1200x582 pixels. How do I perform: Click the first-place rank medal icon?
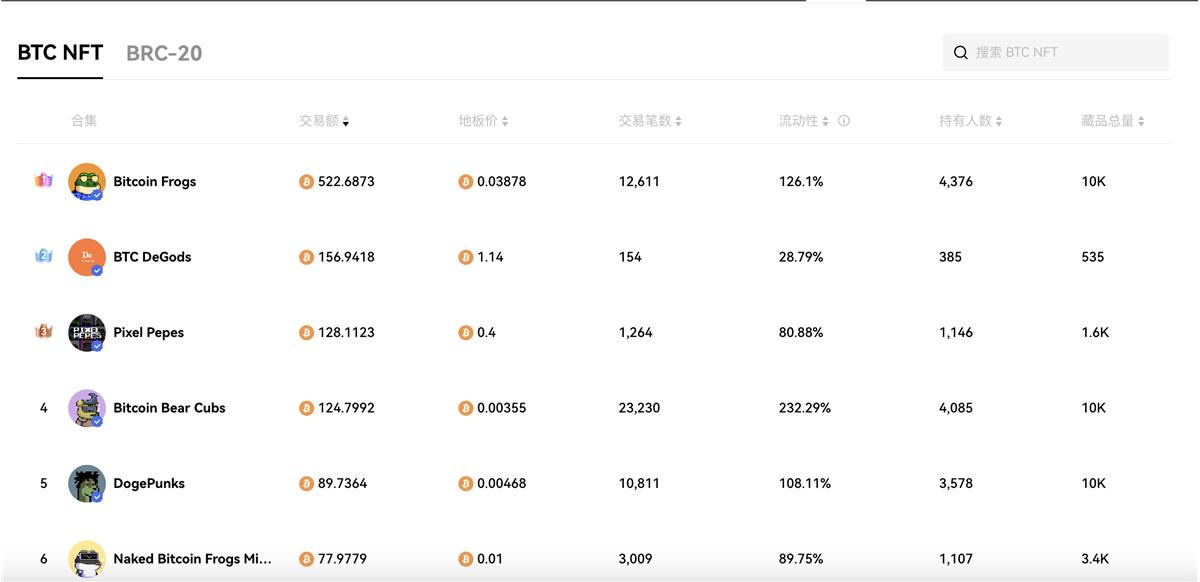click(43, 181)
